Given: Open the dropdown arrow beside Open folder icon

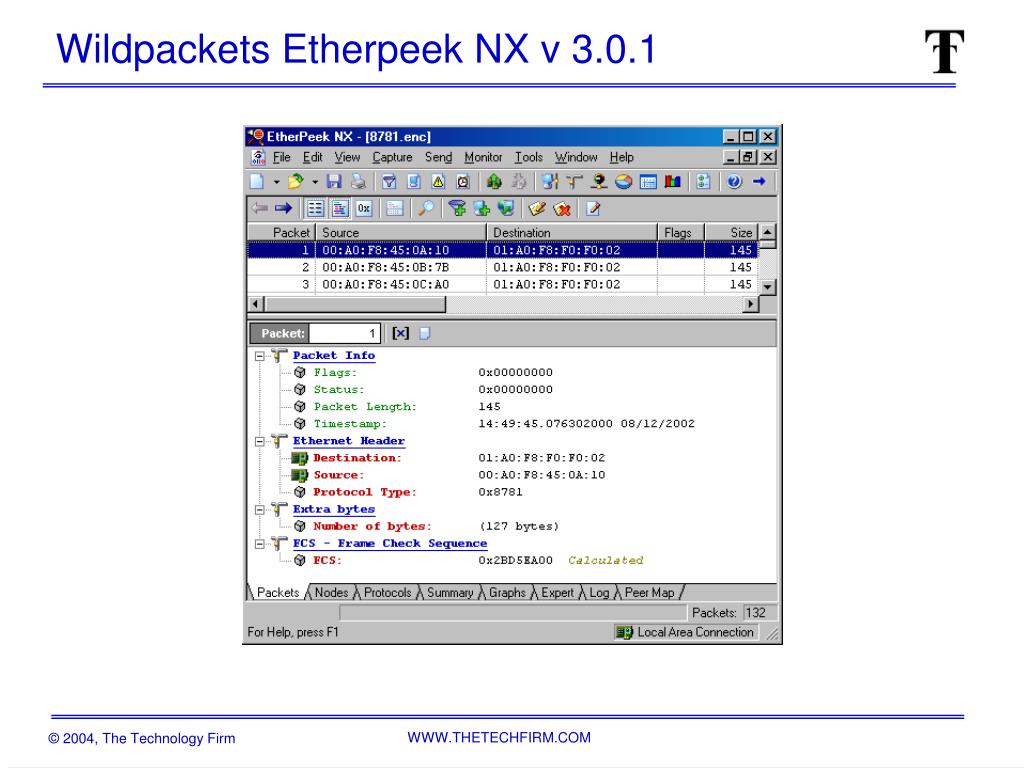Looking at the screenshot, I should pos(314,182).
